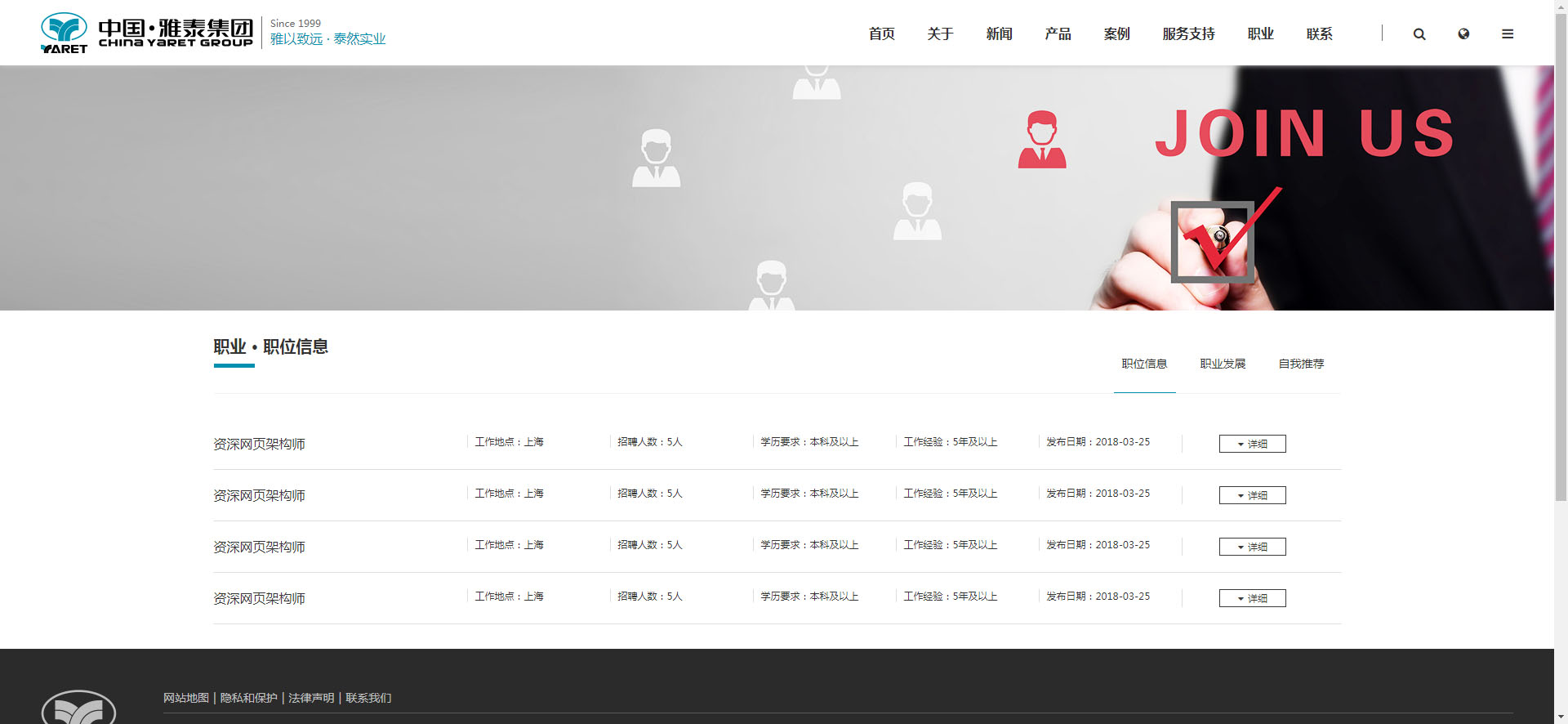The height and width of the screenshot is (724, 1568).
Task: Open the globe language icon
Action: [x=1463, y=34]
